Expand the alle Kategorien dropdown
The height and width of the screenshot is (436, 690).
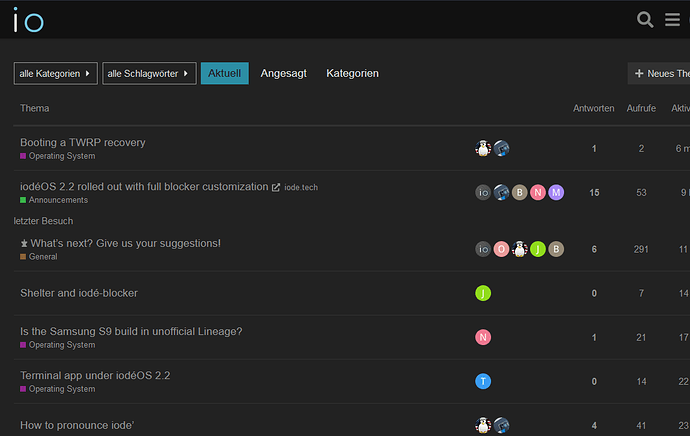pyautogui.click(x=55, y=73)
